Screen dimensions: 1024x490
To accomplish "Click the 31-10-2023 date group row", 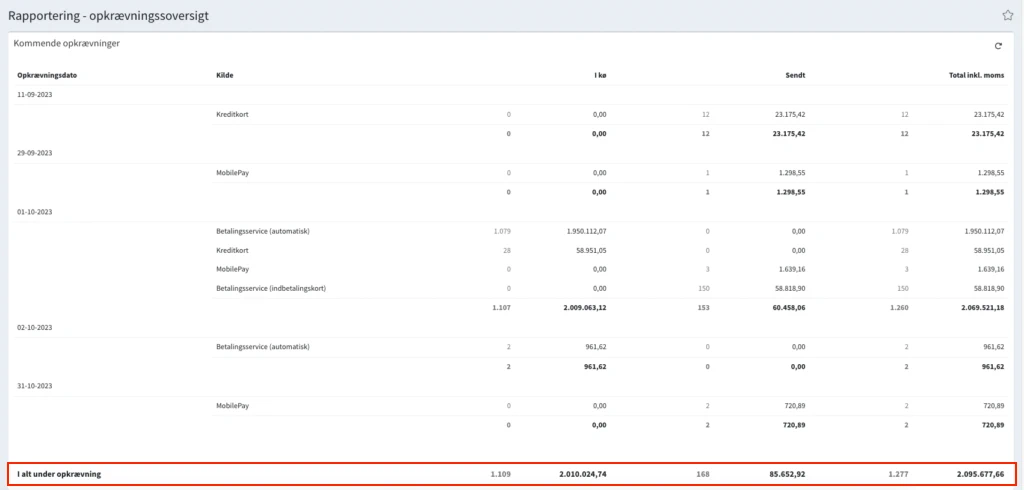I will pos(35,386).
